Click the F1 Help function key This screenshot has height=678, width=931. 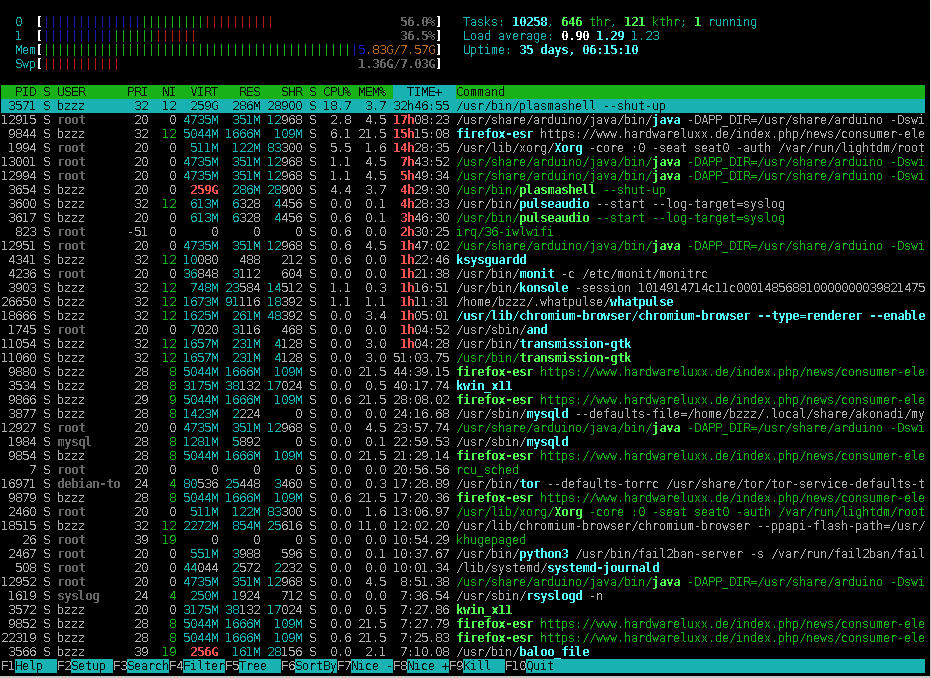[x=28, y=666]
